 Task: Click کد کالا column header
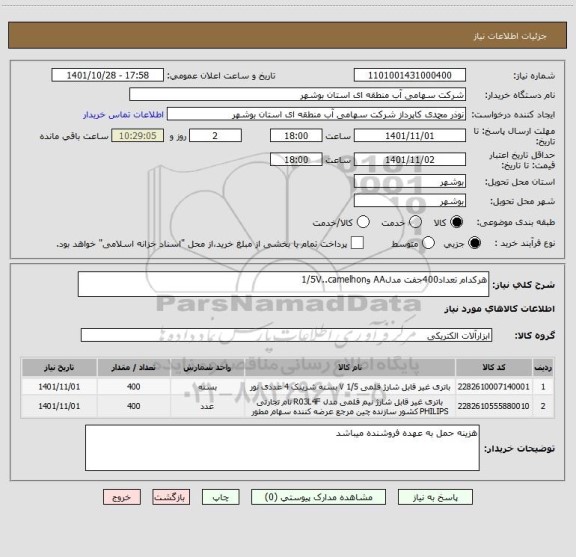point(494,367)
